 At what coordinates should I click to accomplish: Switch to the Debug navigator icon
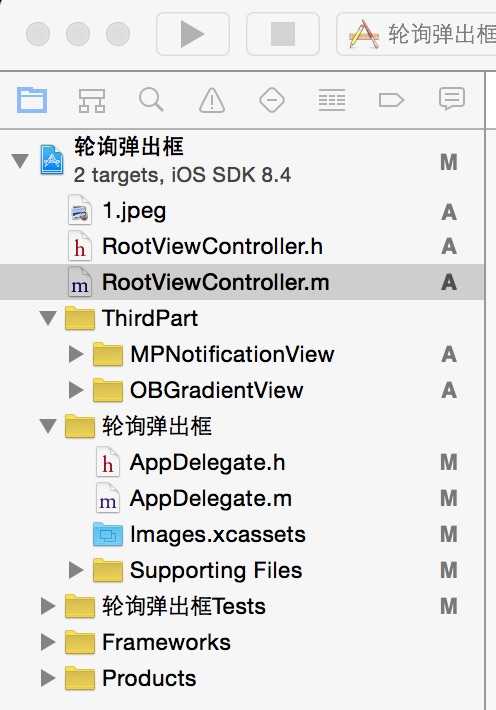click(x=332, y=100)
